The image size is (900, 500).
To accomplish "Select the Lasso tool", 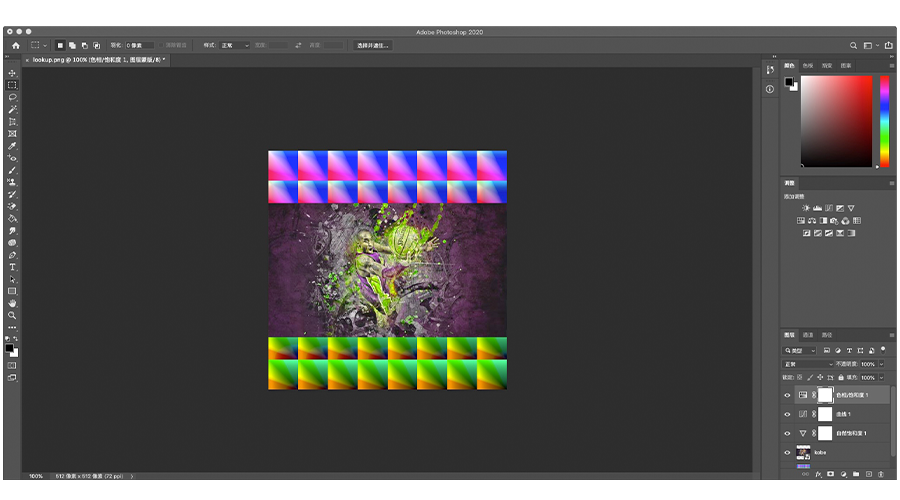I will pyautogui.click(x=12, y=97).
